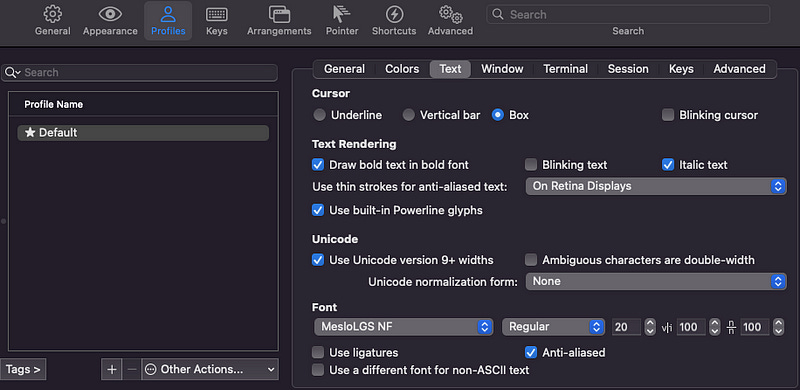The image size is (800, 390).
Task: Click the font size 20 field
Action: point(627,327)
